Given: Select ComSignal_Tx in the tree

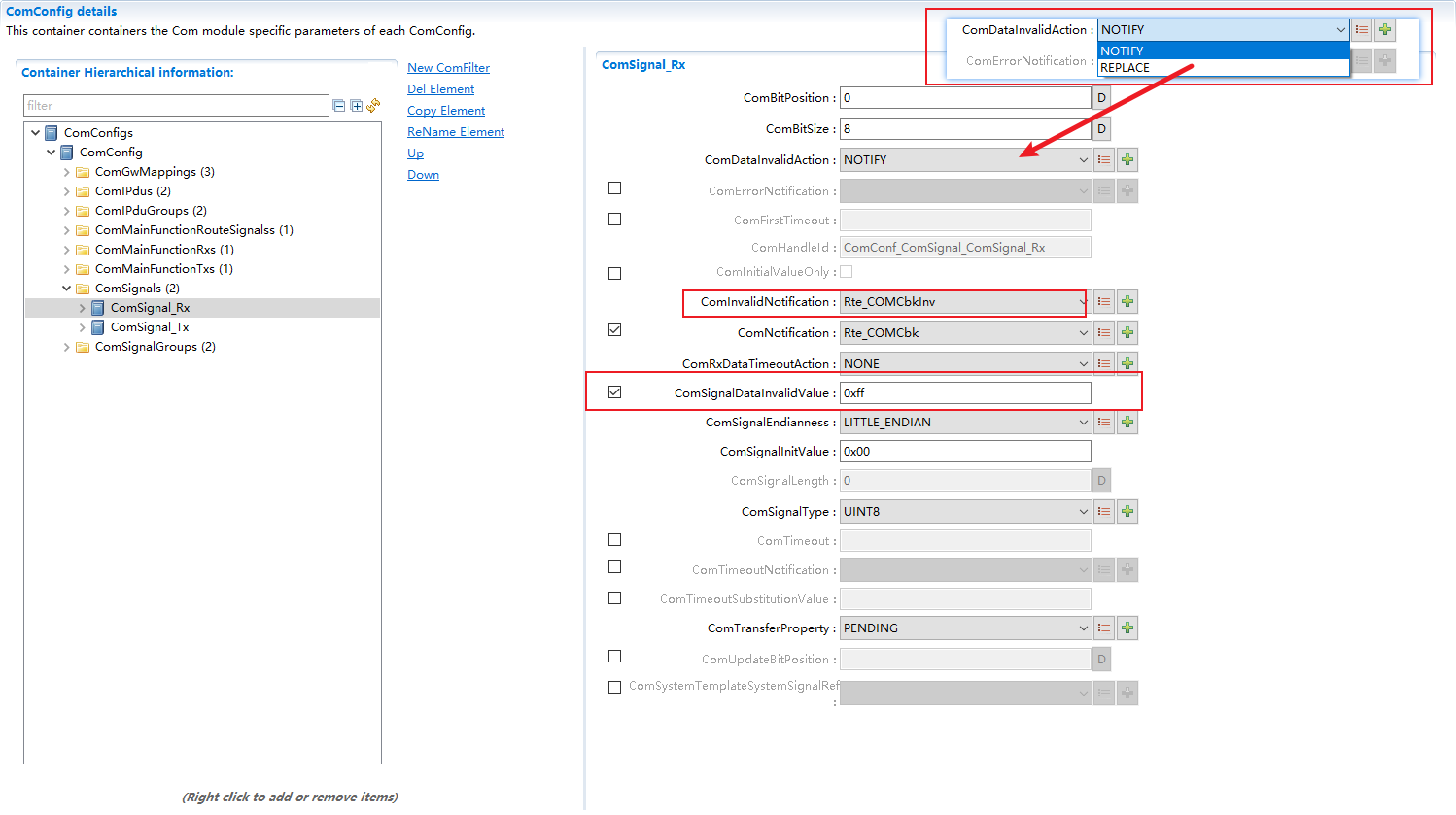Looking at the screenshot, I should [x=150, y=327].
